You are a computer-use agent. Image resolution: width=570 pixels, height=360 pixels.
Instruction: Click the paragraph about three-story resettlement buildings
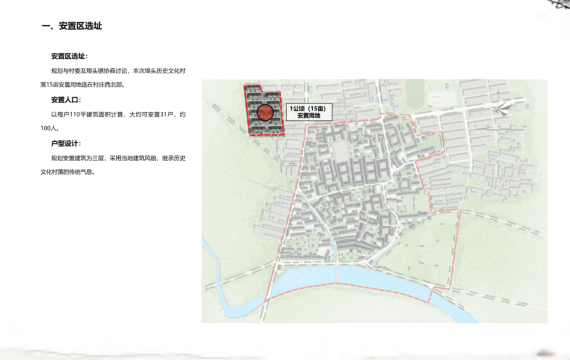[113, 165]
